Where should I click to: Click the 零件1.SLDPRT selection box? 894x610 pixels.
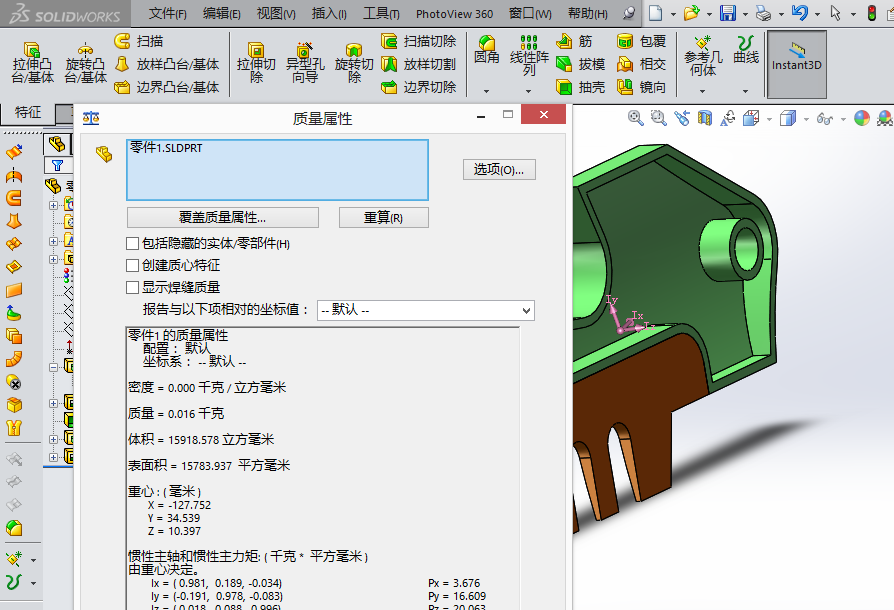pos(277,169)
